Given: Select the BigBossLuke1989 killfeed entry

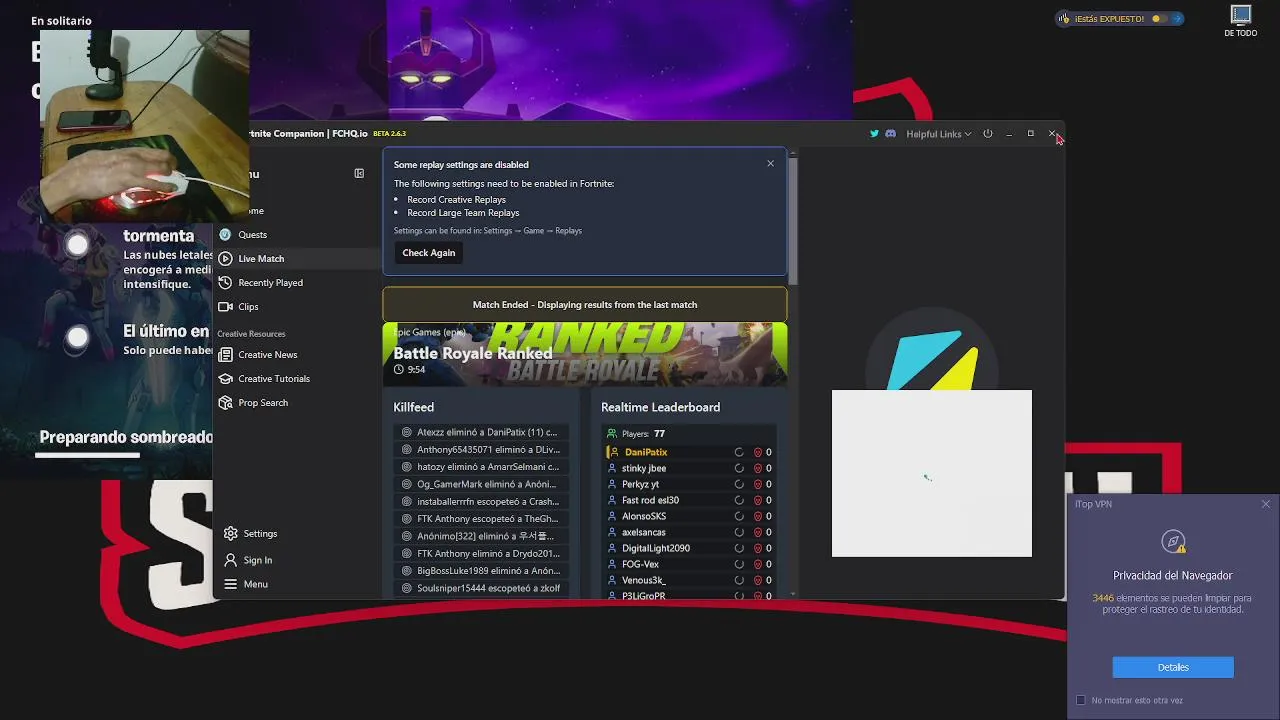Looking at the screenshot, I should coord(481,571).
